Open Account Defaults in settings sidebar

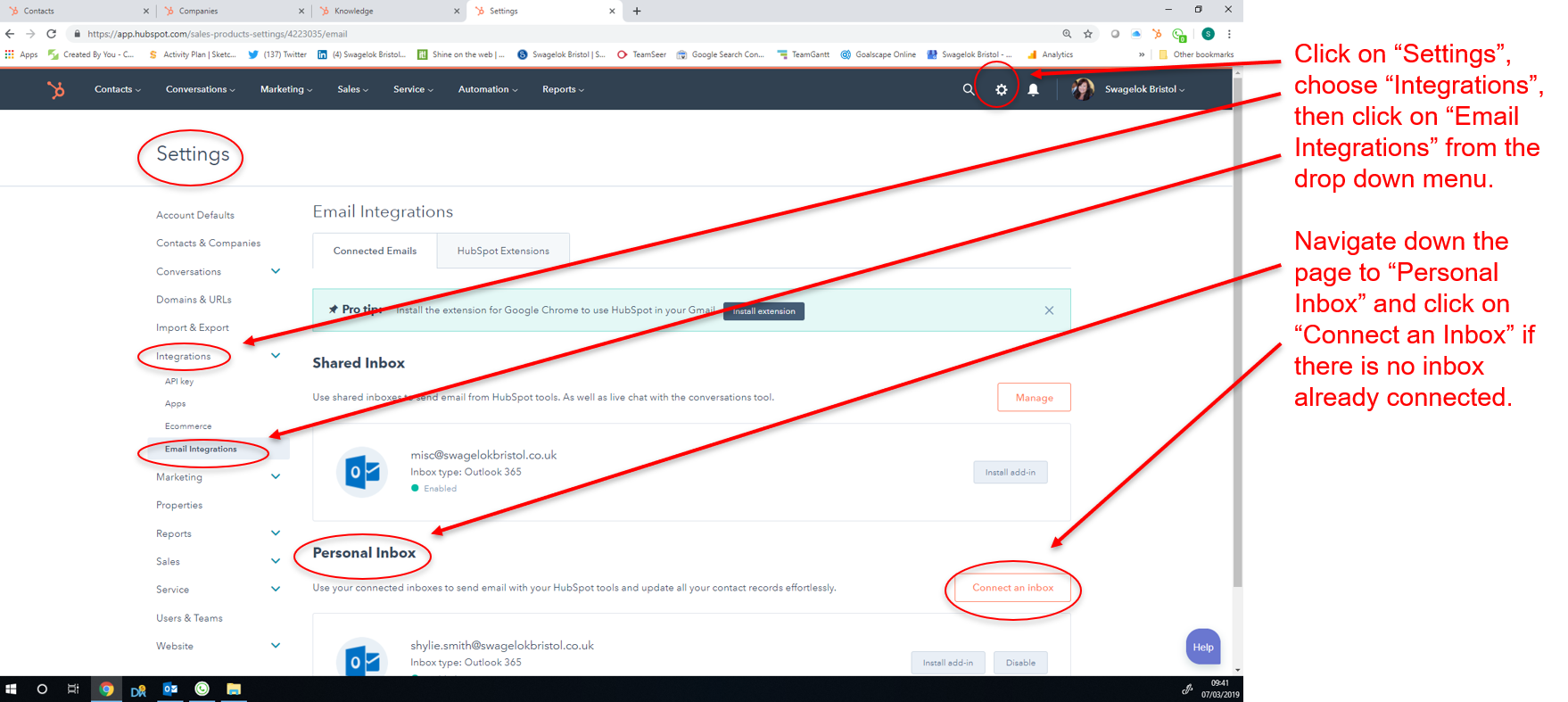tap(195, 215)
